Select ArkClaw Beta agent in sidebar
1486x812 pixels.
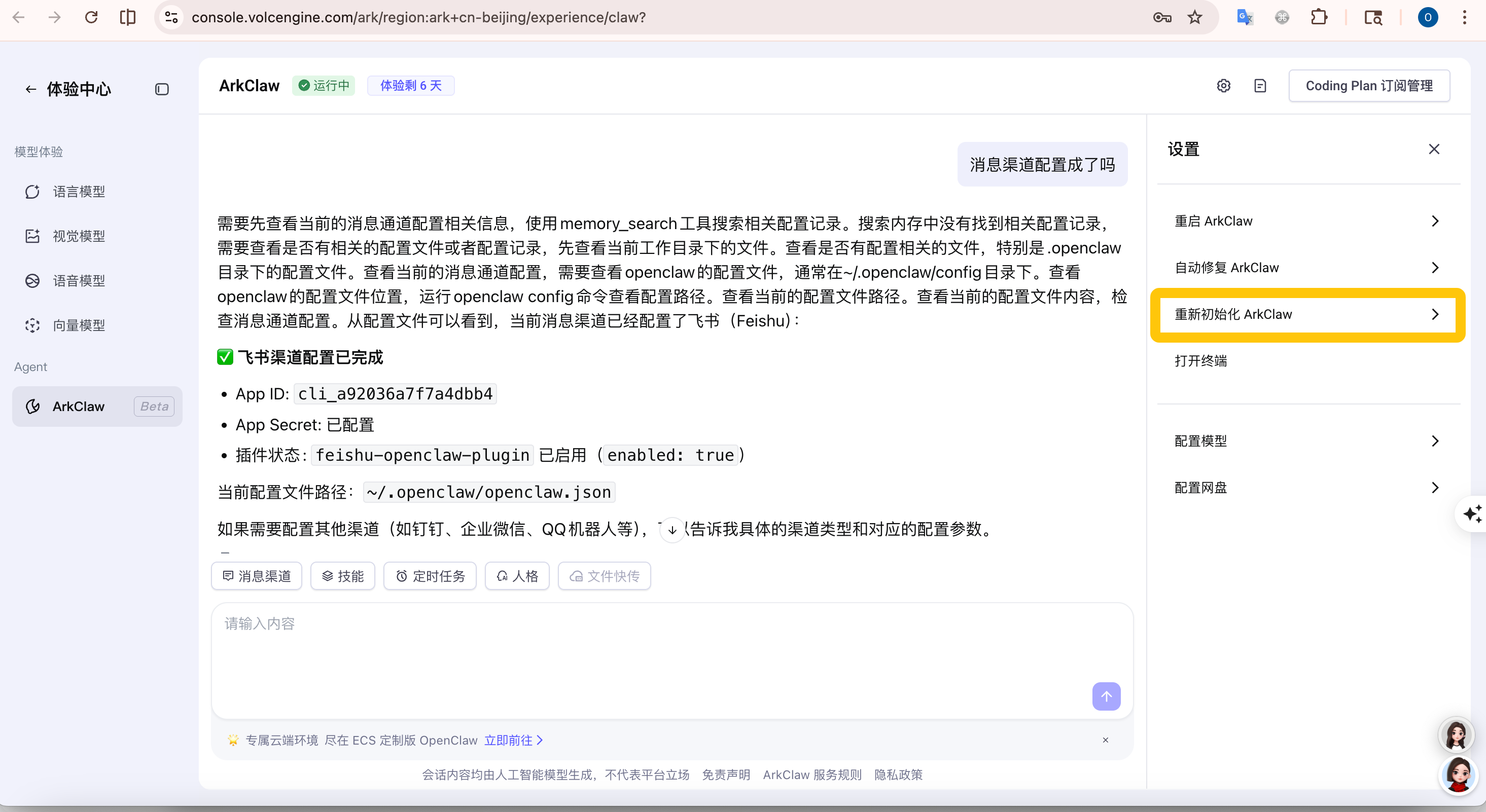coord(97,406)
